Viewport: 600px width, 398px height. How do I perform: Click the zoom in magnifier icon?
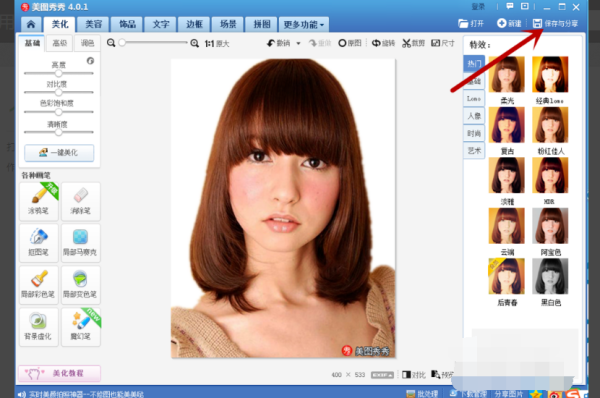click(195, 43)
